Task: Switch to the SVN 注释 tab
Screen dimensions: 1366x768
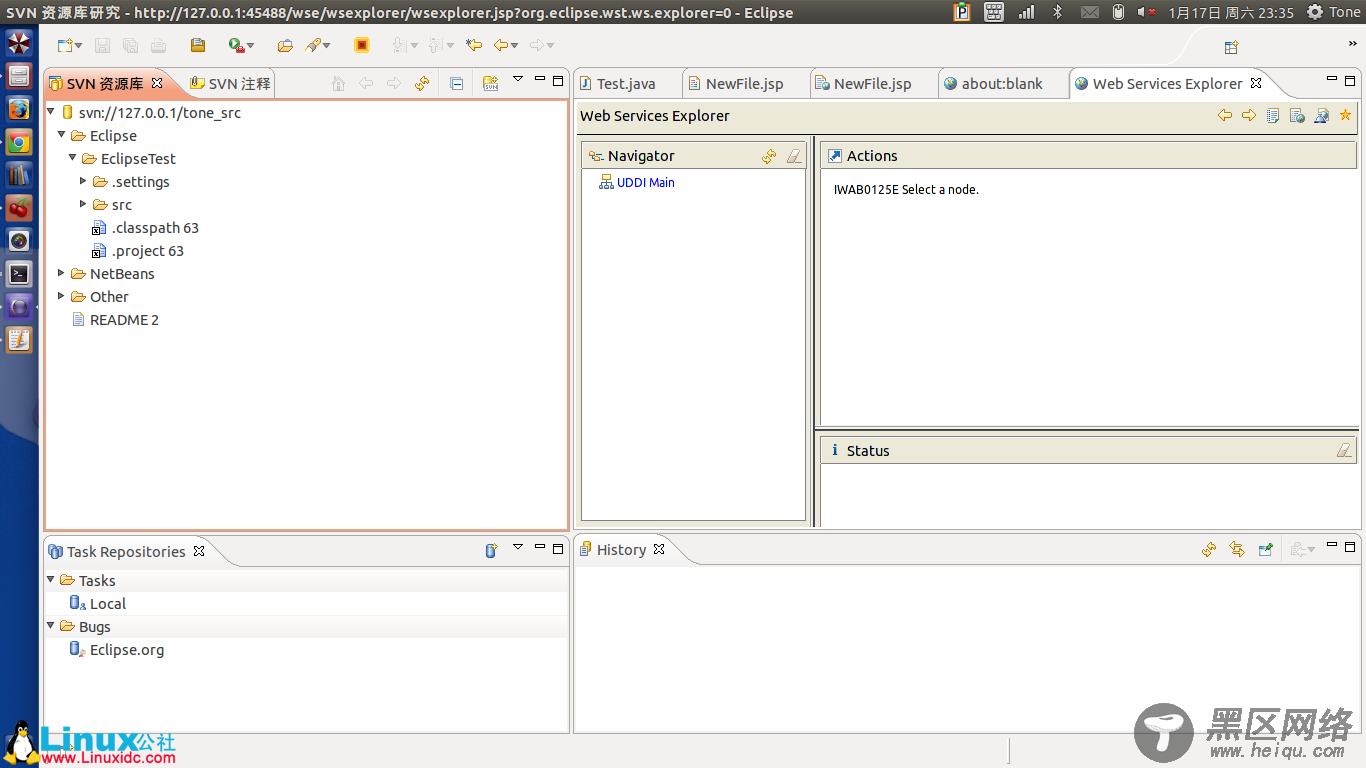Action: coord(230,83)
